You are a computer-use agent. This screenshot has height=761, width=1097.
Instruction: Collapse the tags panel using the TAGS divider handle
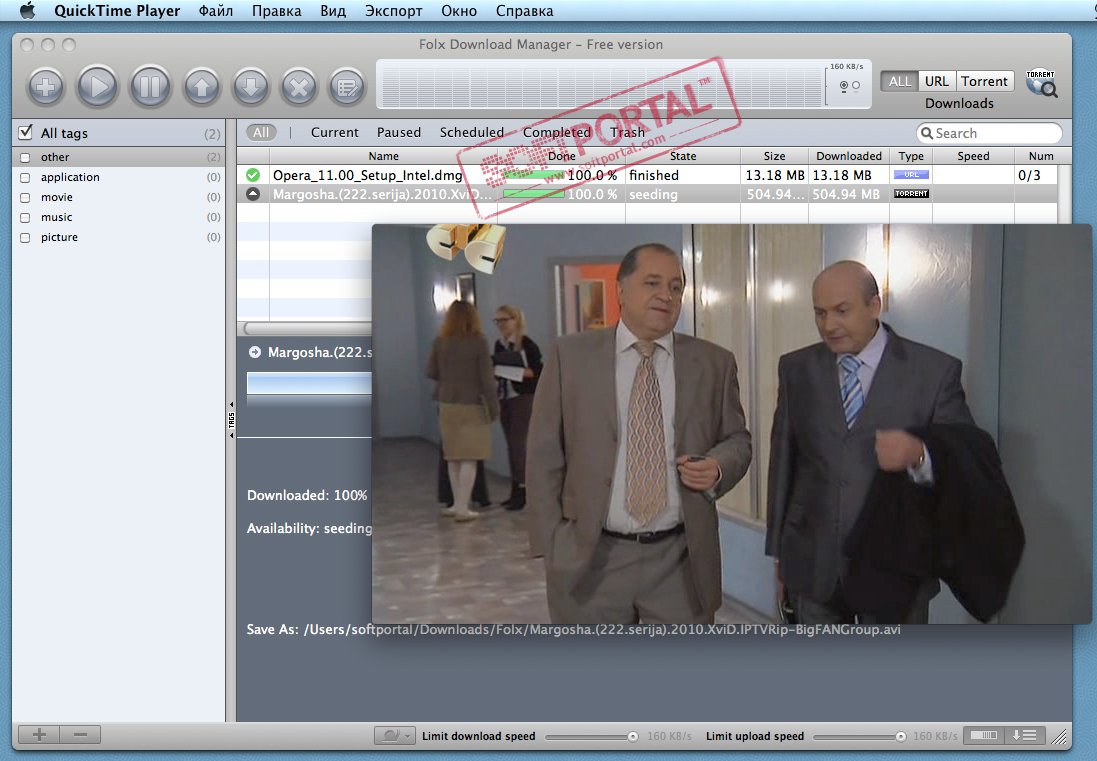232,420
